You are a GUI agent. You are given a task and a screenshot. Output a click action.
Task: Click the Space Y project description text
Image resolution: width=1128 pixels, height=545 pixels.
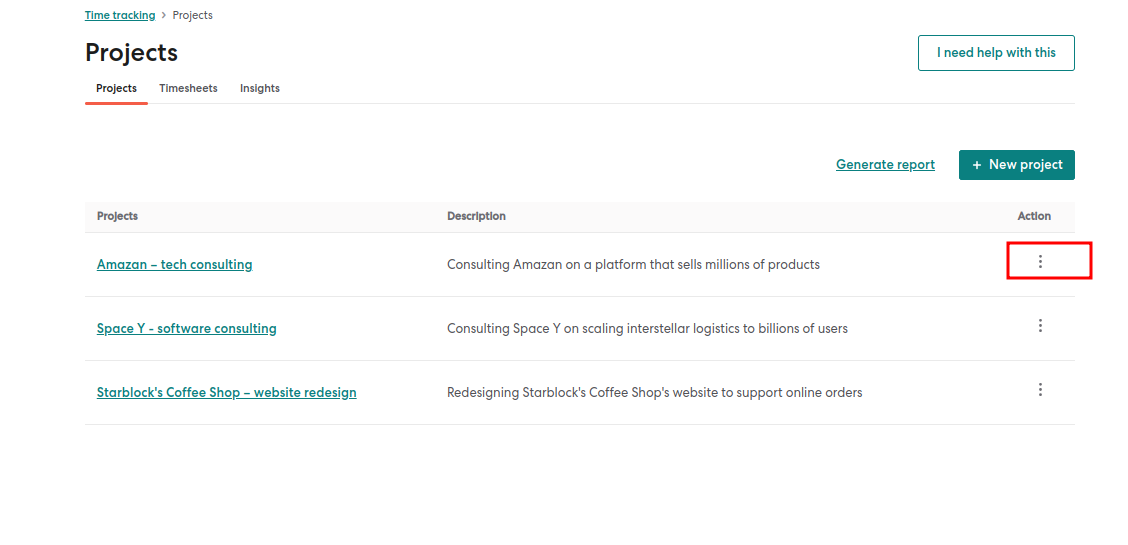click(647, 329)
